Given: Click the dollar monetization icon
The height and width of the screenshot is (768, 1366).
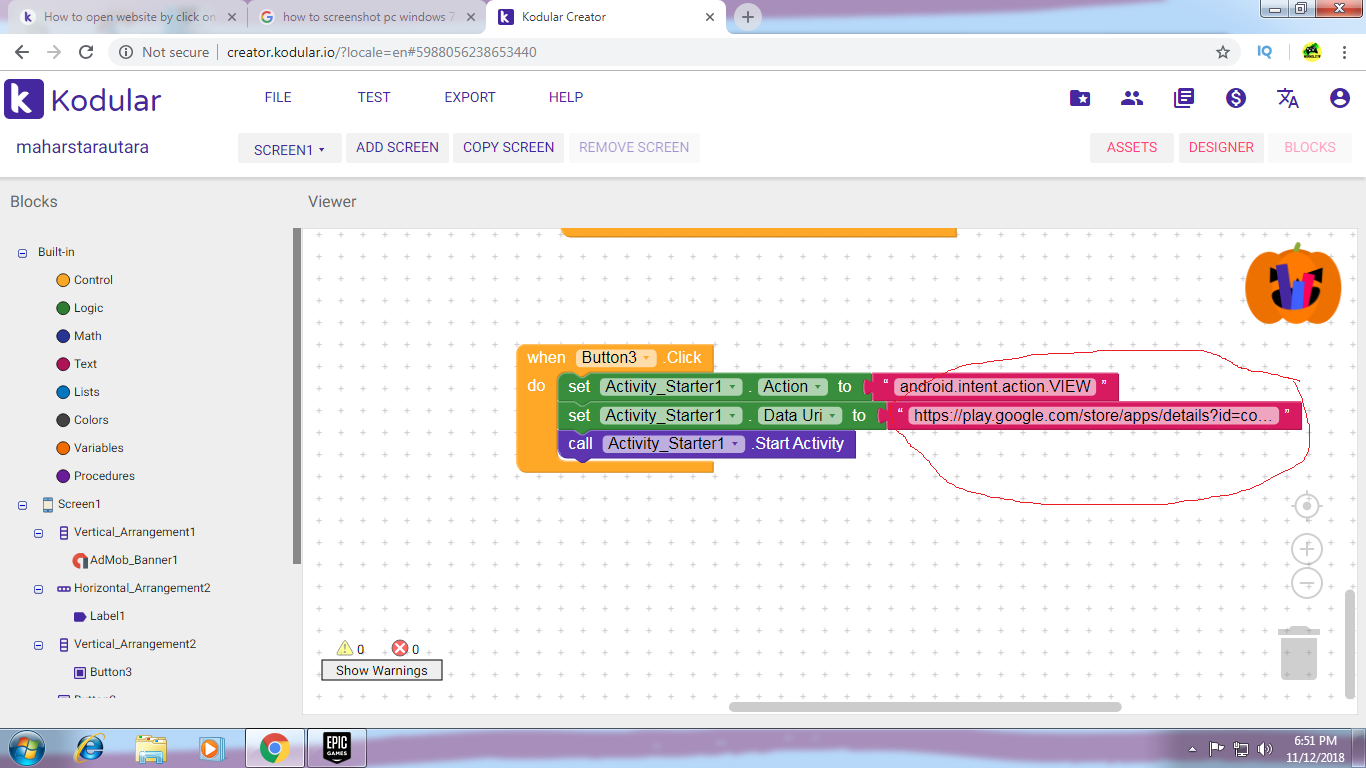Looking at the screenshot, I should coord(1236,98).
